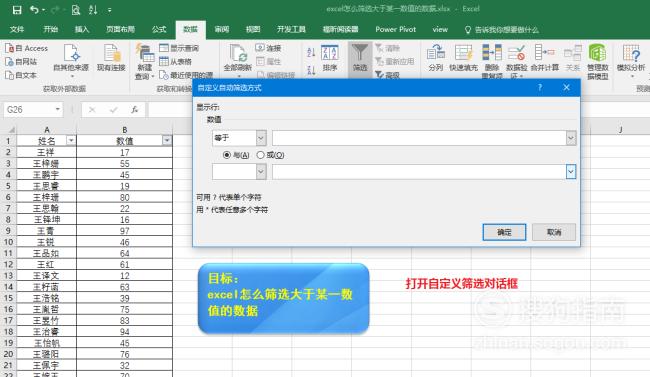Import data from Access
650x377 pixels.
point(27,48)
